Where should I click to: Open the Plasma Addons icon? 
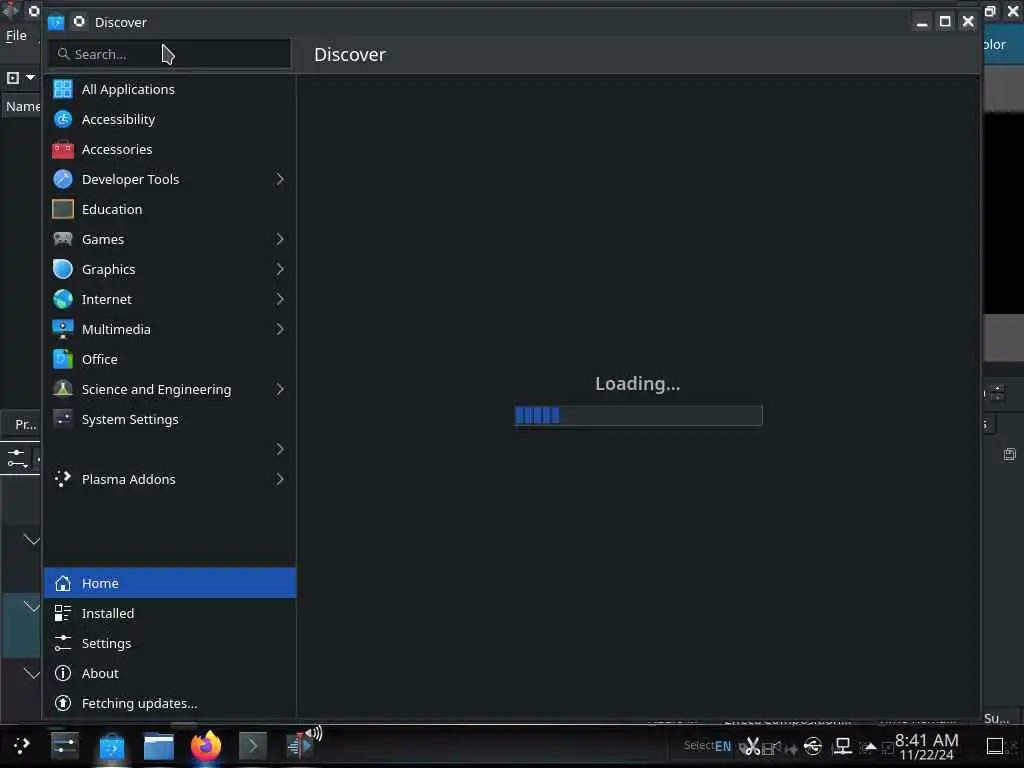pos(63,479)
